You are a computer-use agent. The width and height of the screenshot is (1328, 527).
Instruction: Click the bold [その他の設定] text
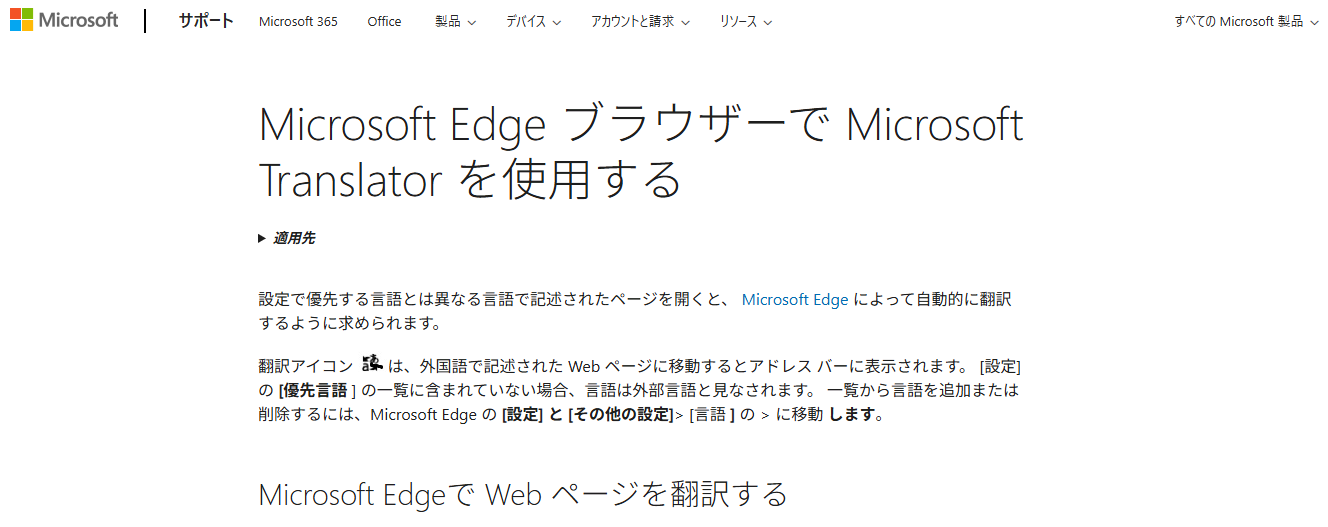pyautogui.click(x=620, y=414)
